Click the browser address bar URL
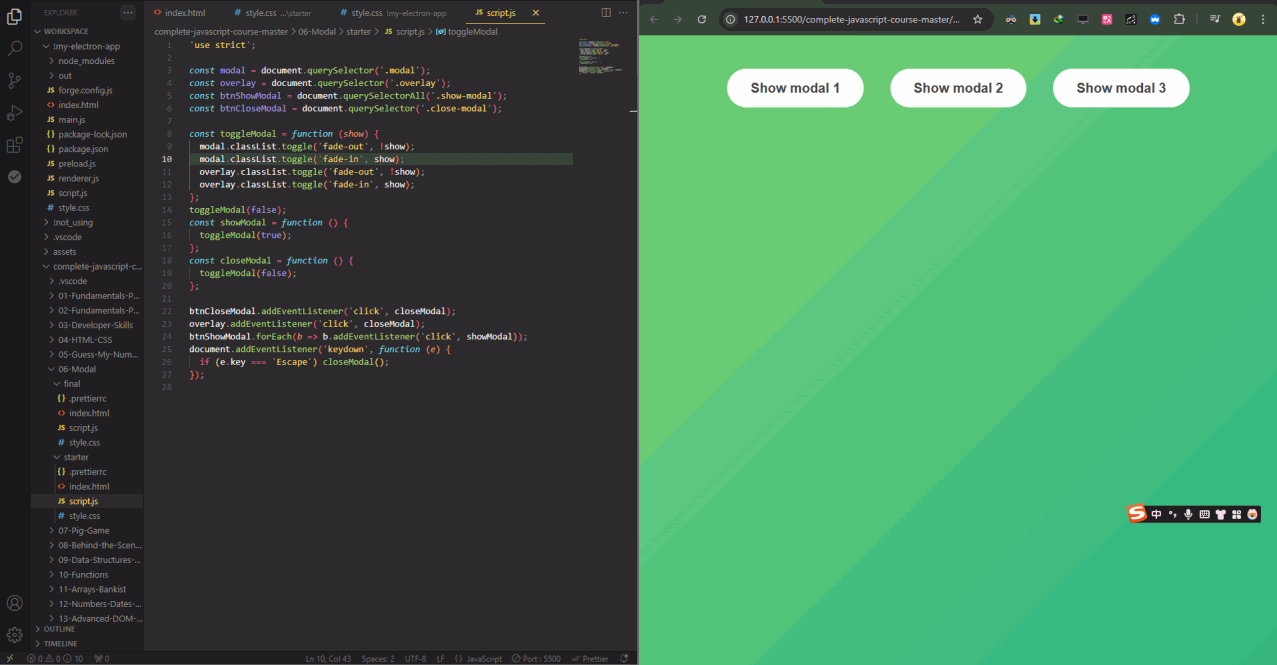Screen dimensions: 1277x665 click(850, 19)
